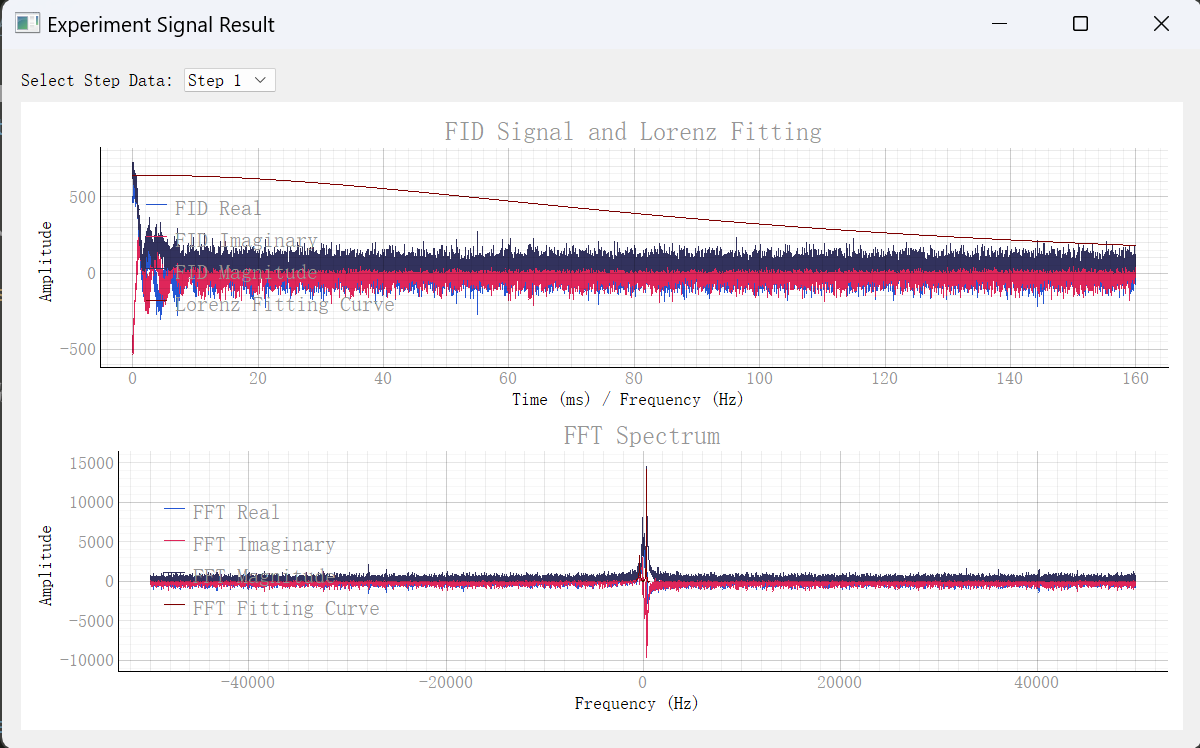Click the "FID Signal and Lorenz Fitting" plot title
Viewport: 1200px width, 748px height.
(x=633, y=132)
